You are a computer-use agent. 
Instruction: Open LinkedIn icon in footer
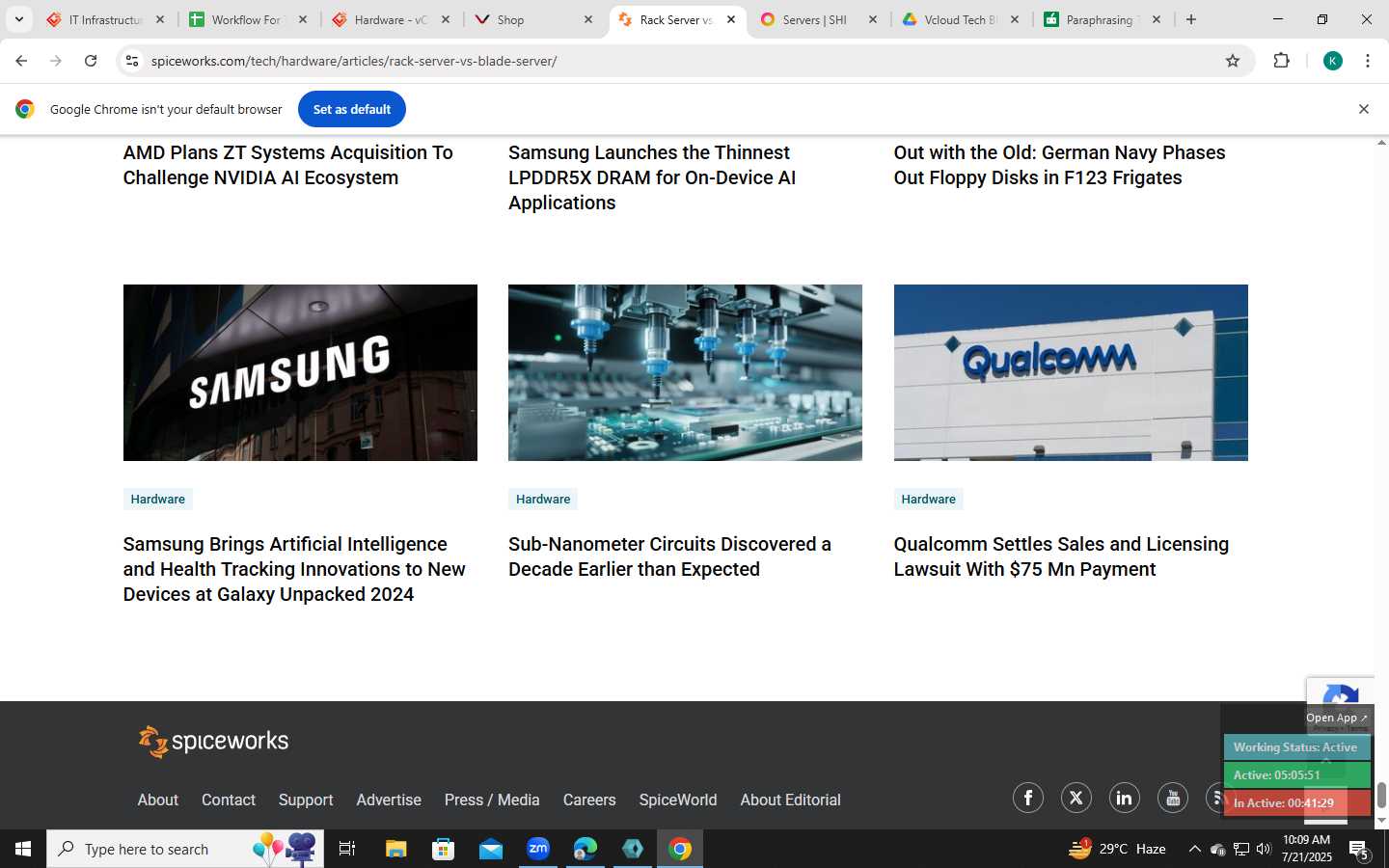[1125, 798]
